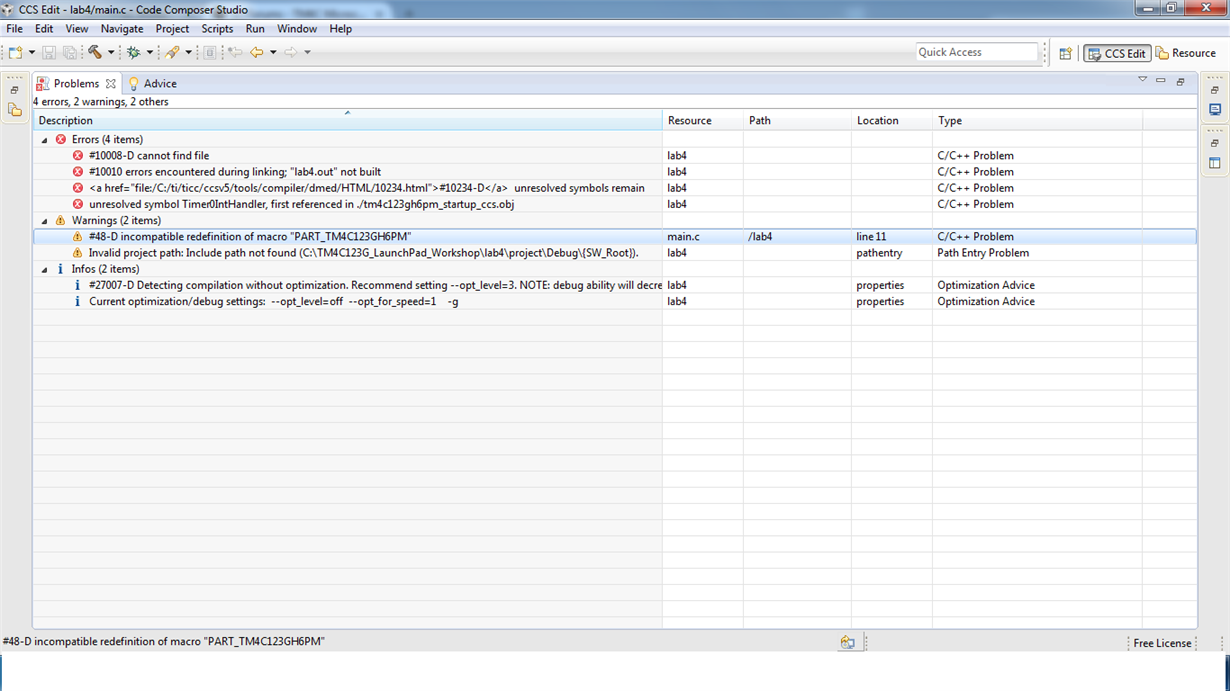The image size is (1230, 691).
Task: Click in the Quick Access search field
Action: pyautogui.click(x=977, y=52)
